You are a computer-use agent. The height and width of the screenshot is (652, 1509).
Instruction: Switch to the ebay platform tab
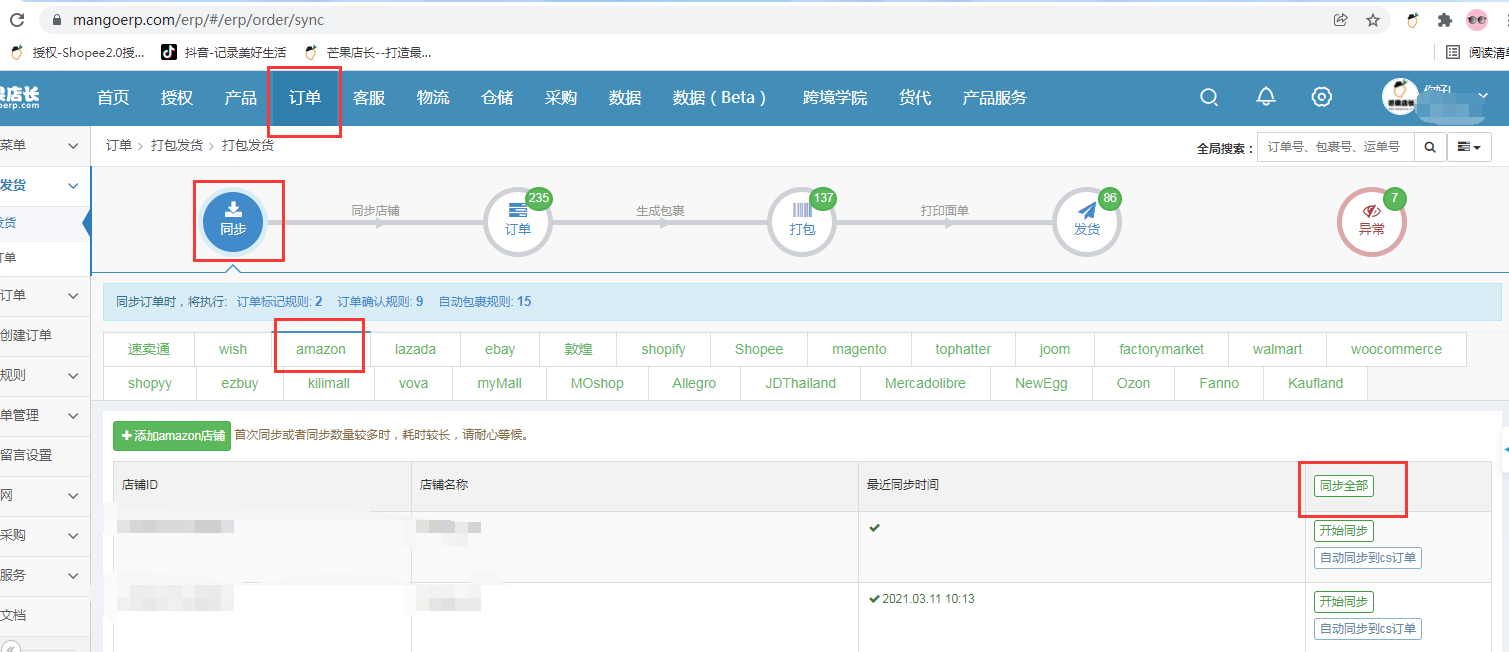(500, 349)
